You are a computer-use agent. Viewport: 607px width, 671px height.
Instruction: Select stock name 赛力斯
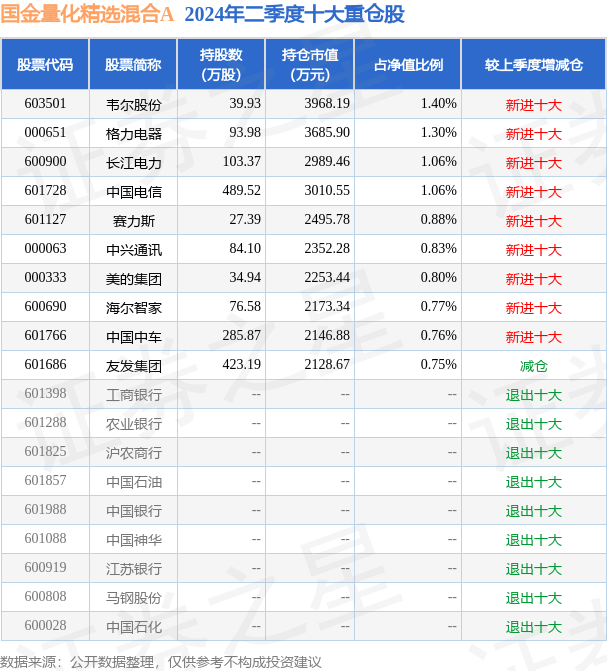tap(134, 221)
